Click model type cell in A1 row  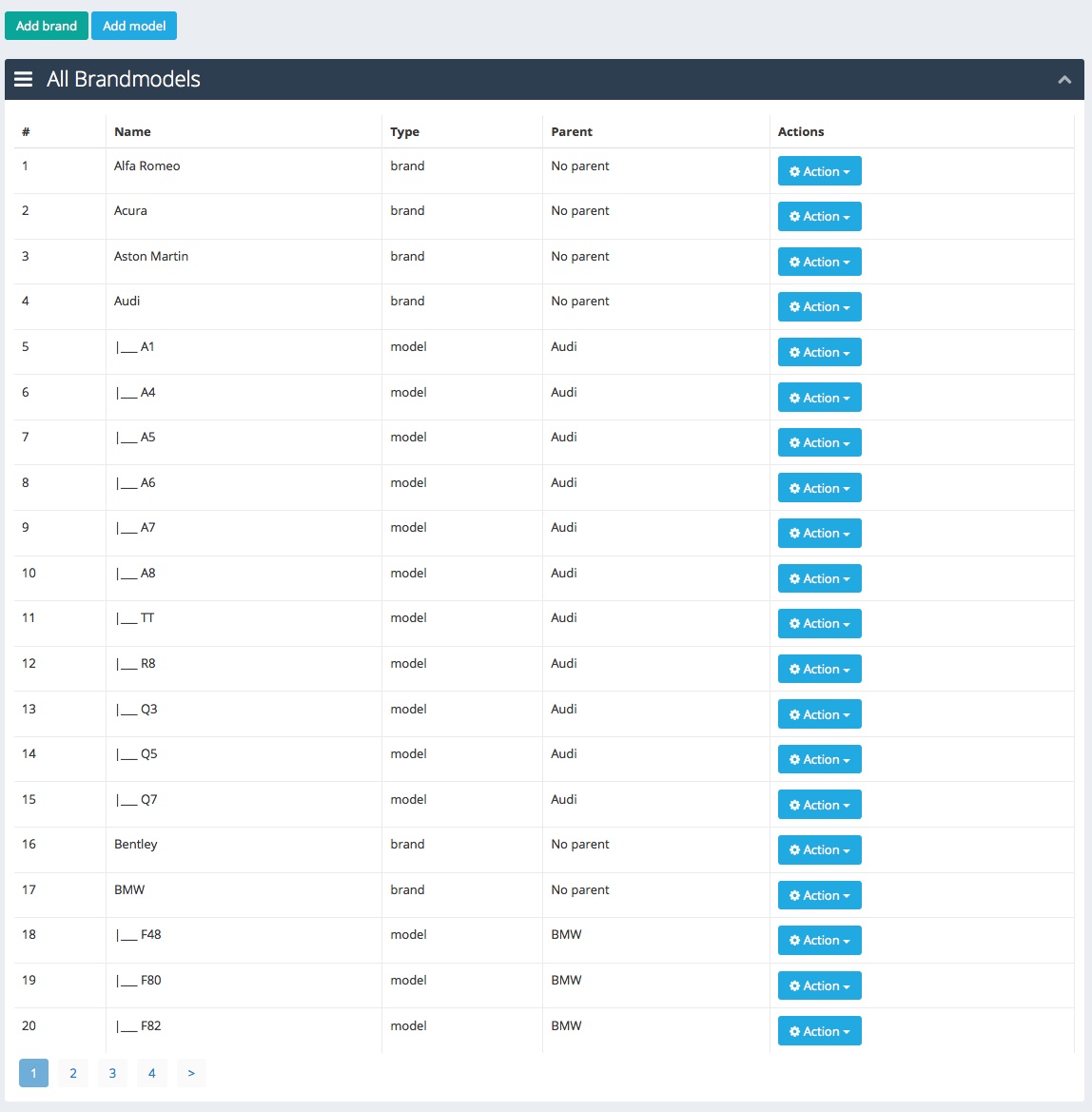pyautogui.click(x=462, y=352)
